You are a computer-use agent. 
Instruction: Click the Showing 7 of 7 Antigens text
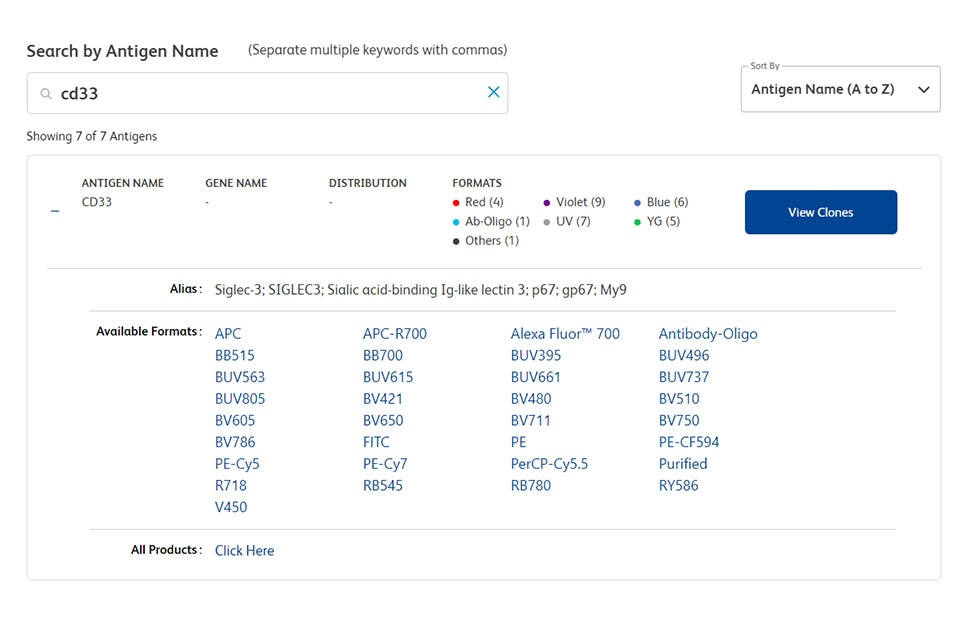coord(92,136)
